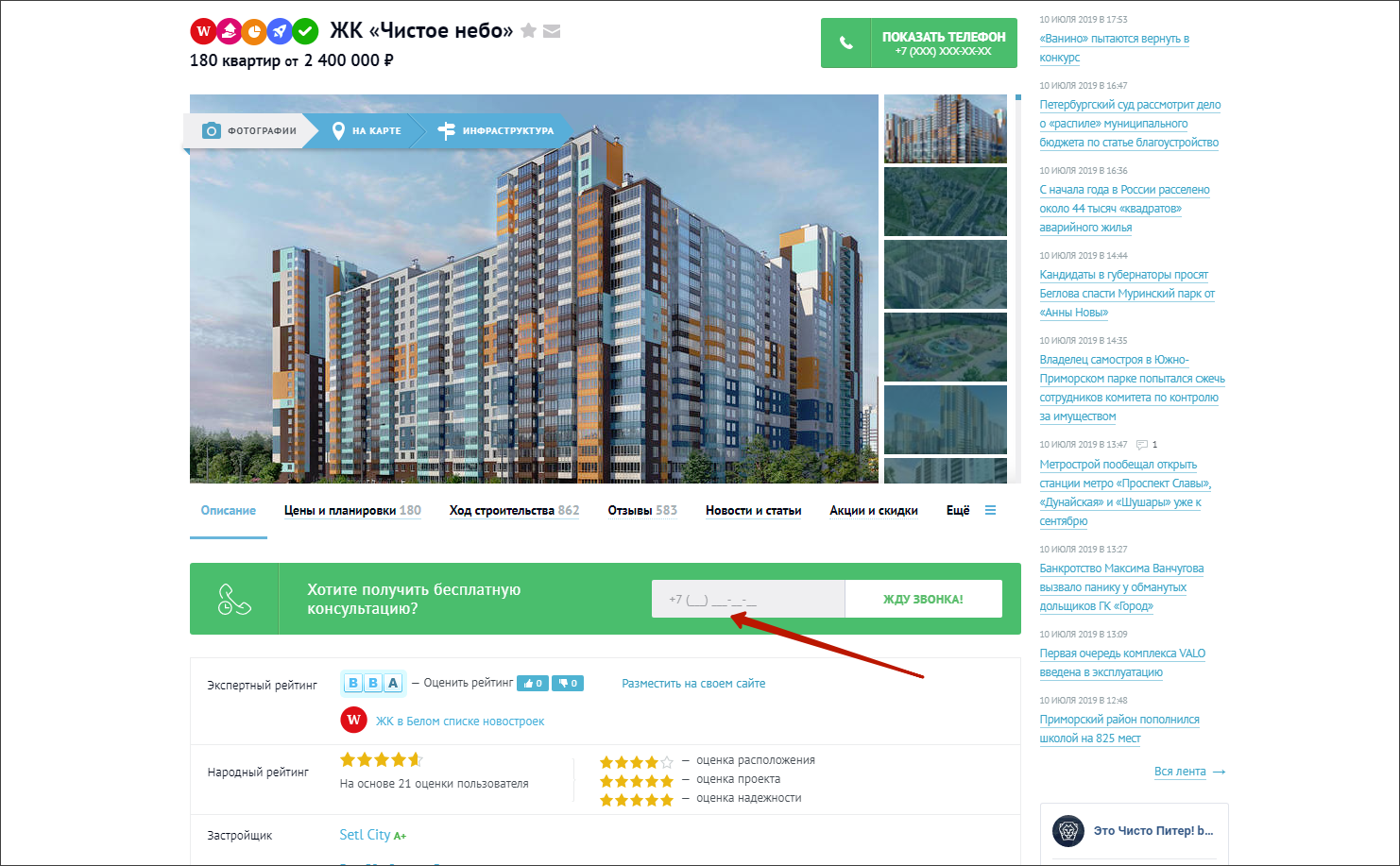The height and width of the screenshot is (866, 1400).
Task: Click the gray favorite star icon
Action: tap(529, 31)
